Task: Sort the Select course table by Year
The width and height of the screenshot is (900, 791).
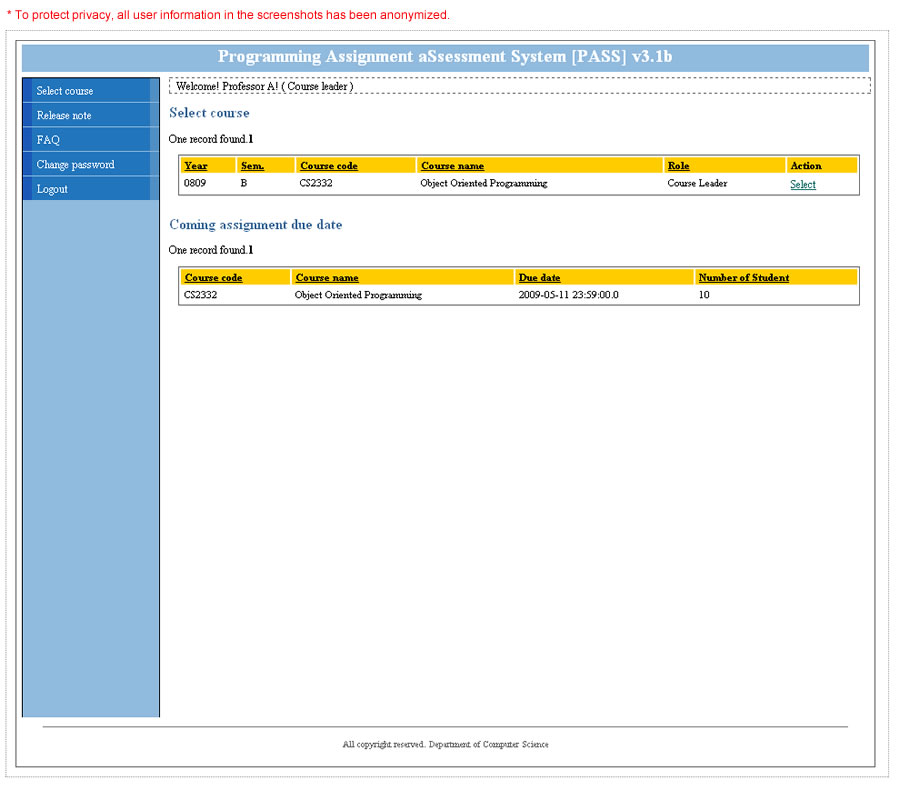Action: (196, 166)
